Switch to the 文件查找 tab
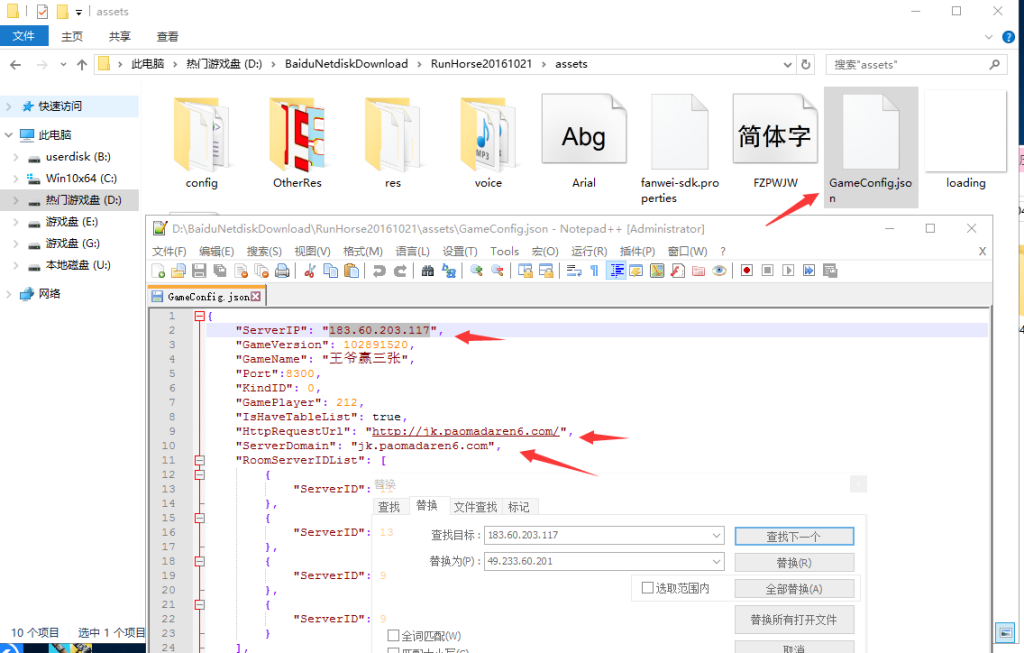 tap(474, 507)
